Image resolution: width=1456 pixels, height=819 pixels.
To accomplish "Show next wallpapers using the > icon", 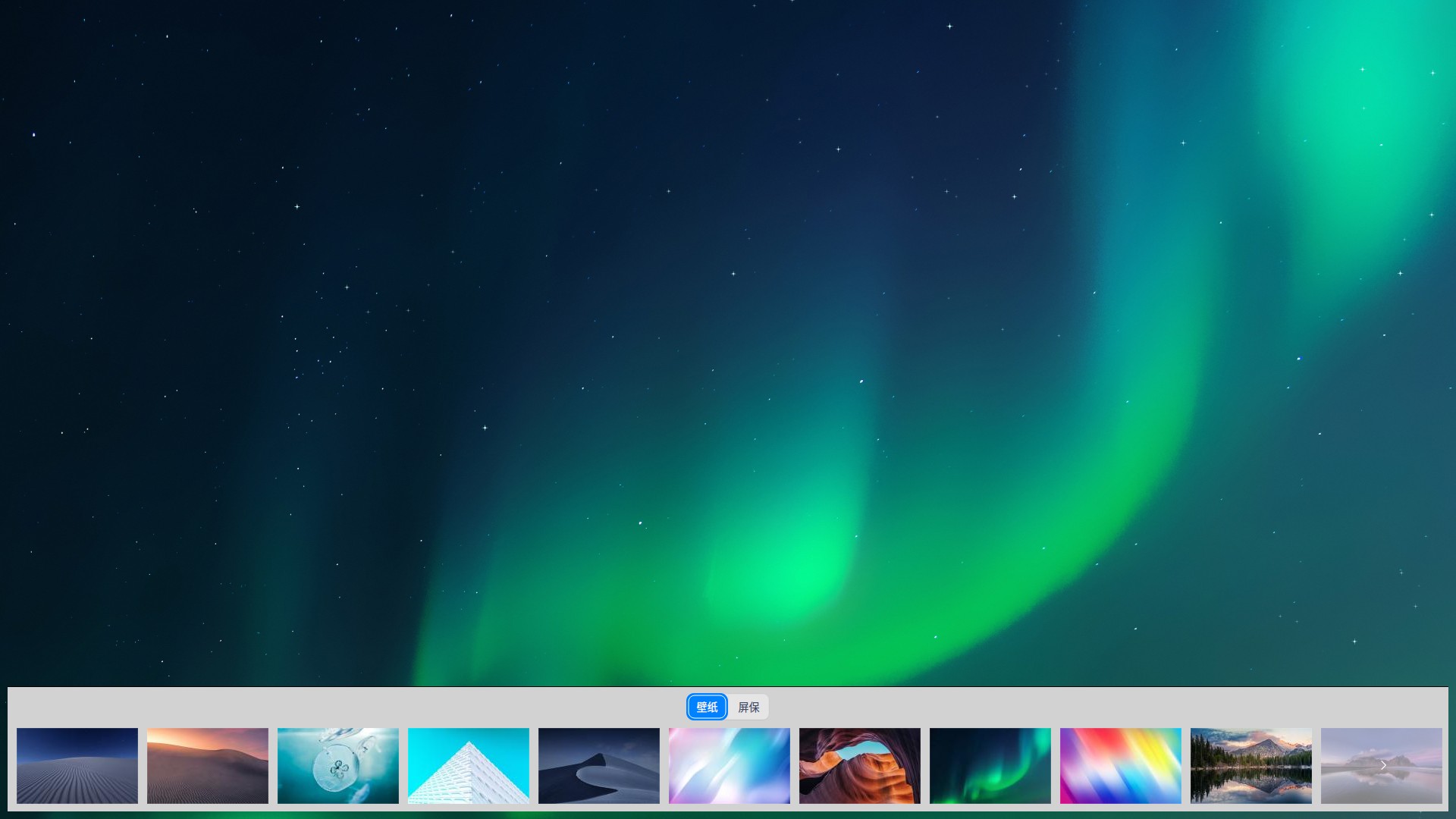I will [1383, 765].
